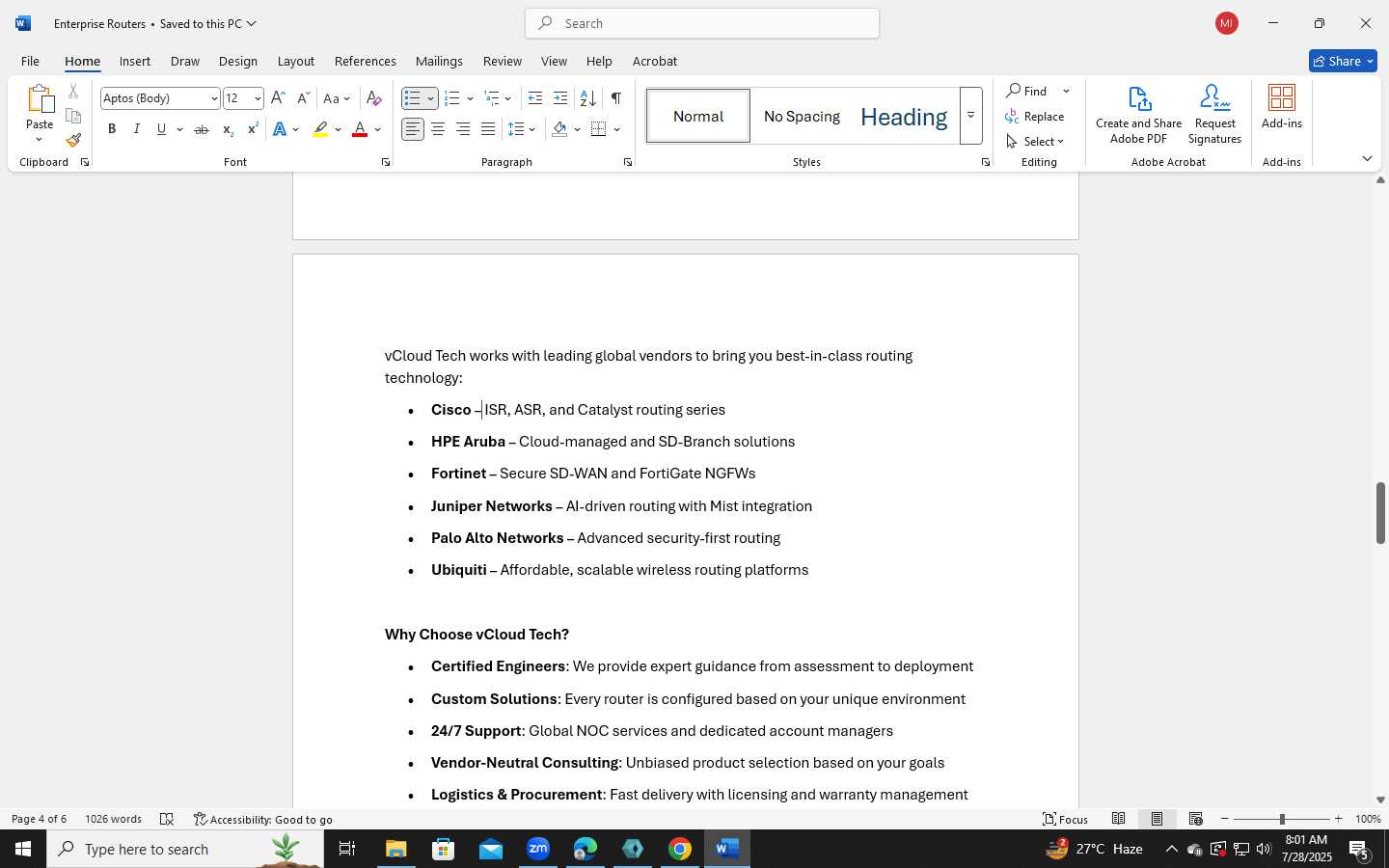This screenshot has width=1389, height=868.
Task: Click the Format Painter brush icon
Action: pyautogui.click(x=73, y=140)
